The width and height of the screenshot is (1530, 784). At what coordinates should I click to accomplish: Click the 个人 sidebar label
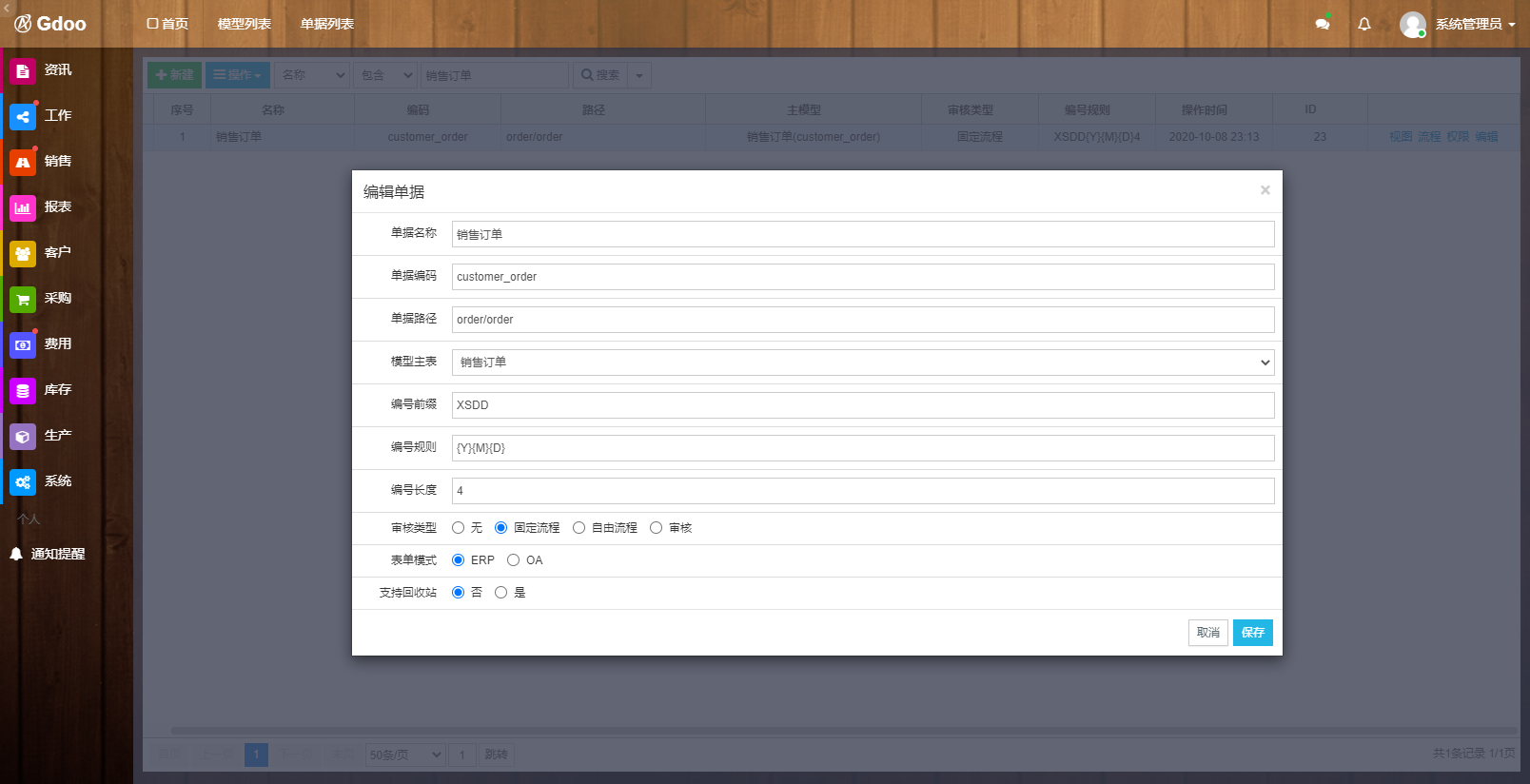[x=29, y=519]
